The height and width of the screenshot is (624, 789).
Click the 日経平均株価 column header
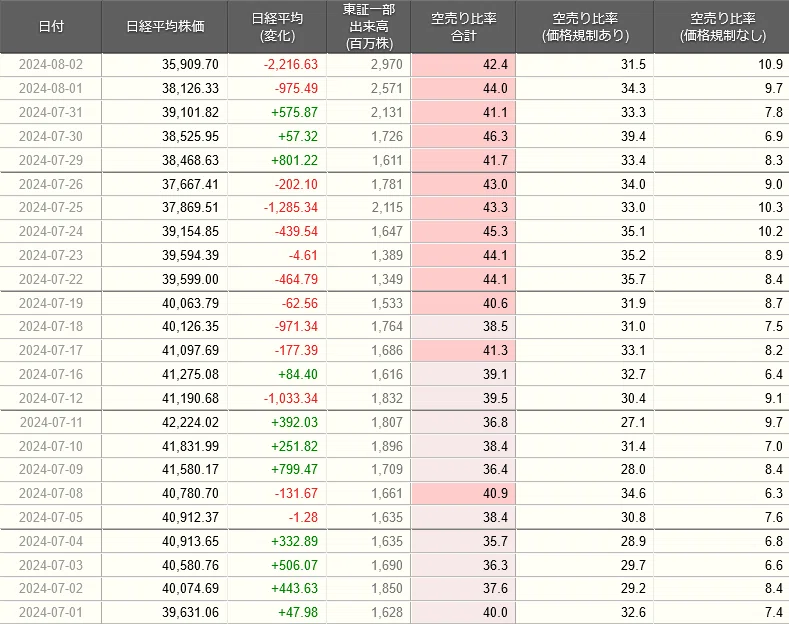(x=165, y=26)
